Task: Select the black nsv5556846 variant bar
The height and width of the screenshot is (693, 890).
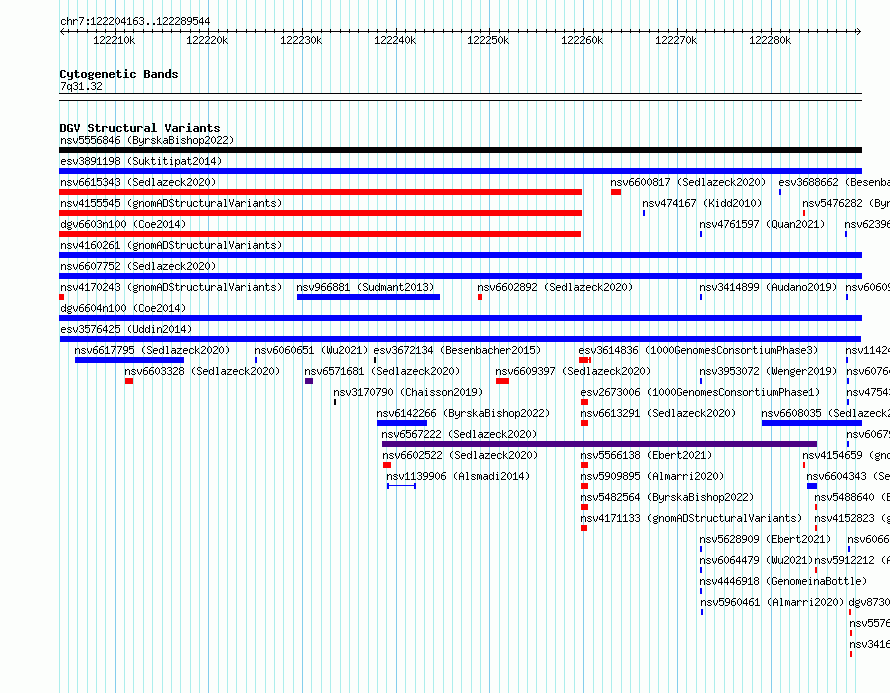Action: (460, 150)
